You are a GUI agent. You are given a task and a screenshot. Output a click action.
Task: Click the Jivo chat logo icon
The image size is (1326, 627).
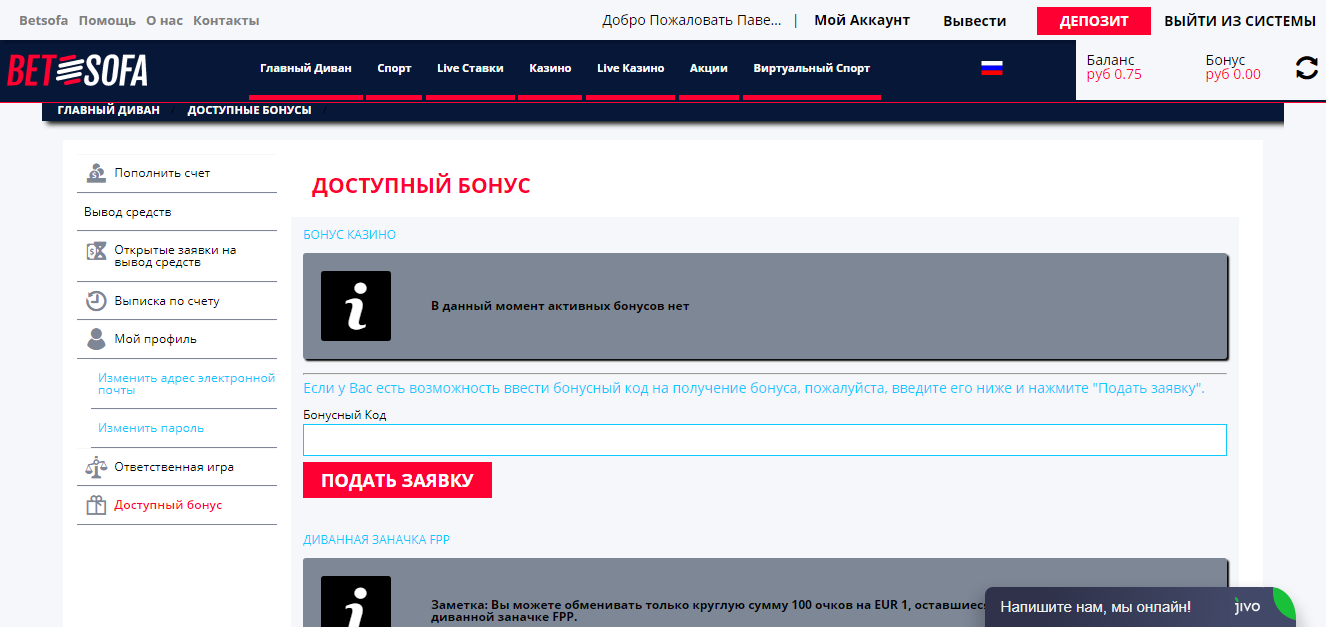[1246, 606]
